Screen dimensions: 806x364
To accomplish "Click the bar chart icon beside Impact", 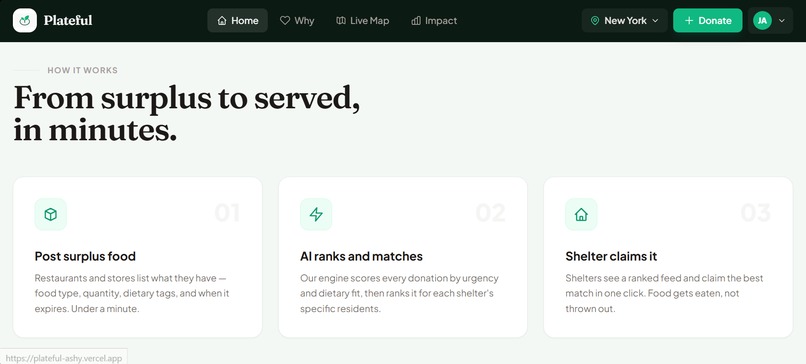I will point(416,21).
